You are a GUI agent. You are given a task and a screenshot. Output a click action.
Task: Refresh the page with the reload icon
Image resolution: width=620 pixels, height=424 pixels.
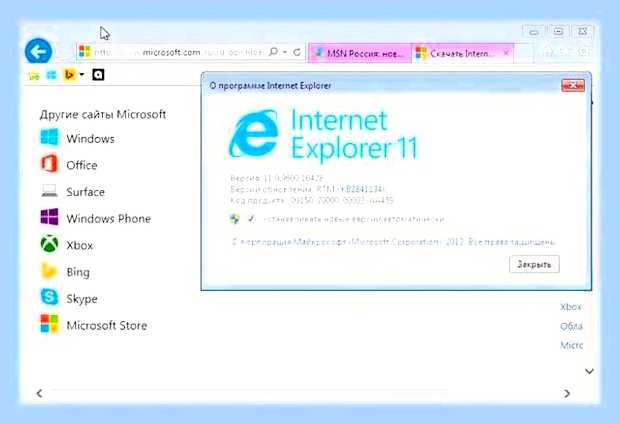tap(297, 52)
